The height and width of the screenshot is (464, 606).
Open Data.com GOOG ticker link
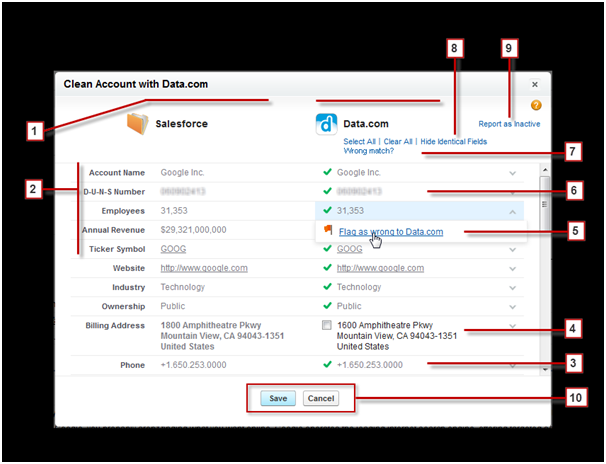coord(349,249)
